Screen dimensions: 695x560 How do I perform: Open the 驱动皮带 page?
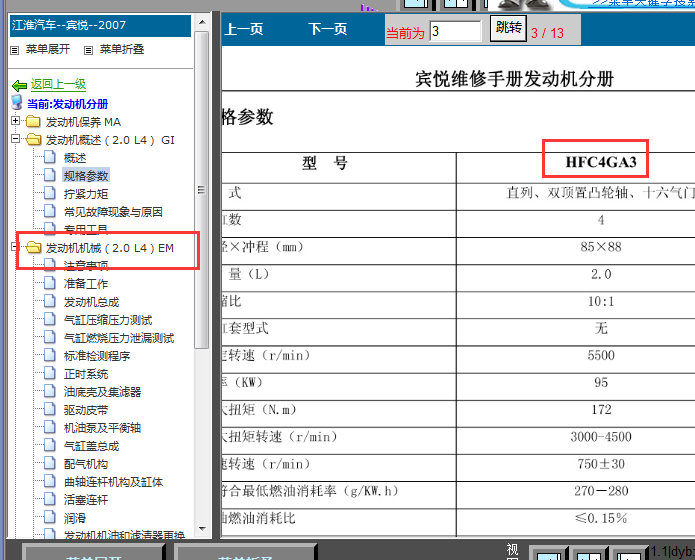click(x=86, y=410)
